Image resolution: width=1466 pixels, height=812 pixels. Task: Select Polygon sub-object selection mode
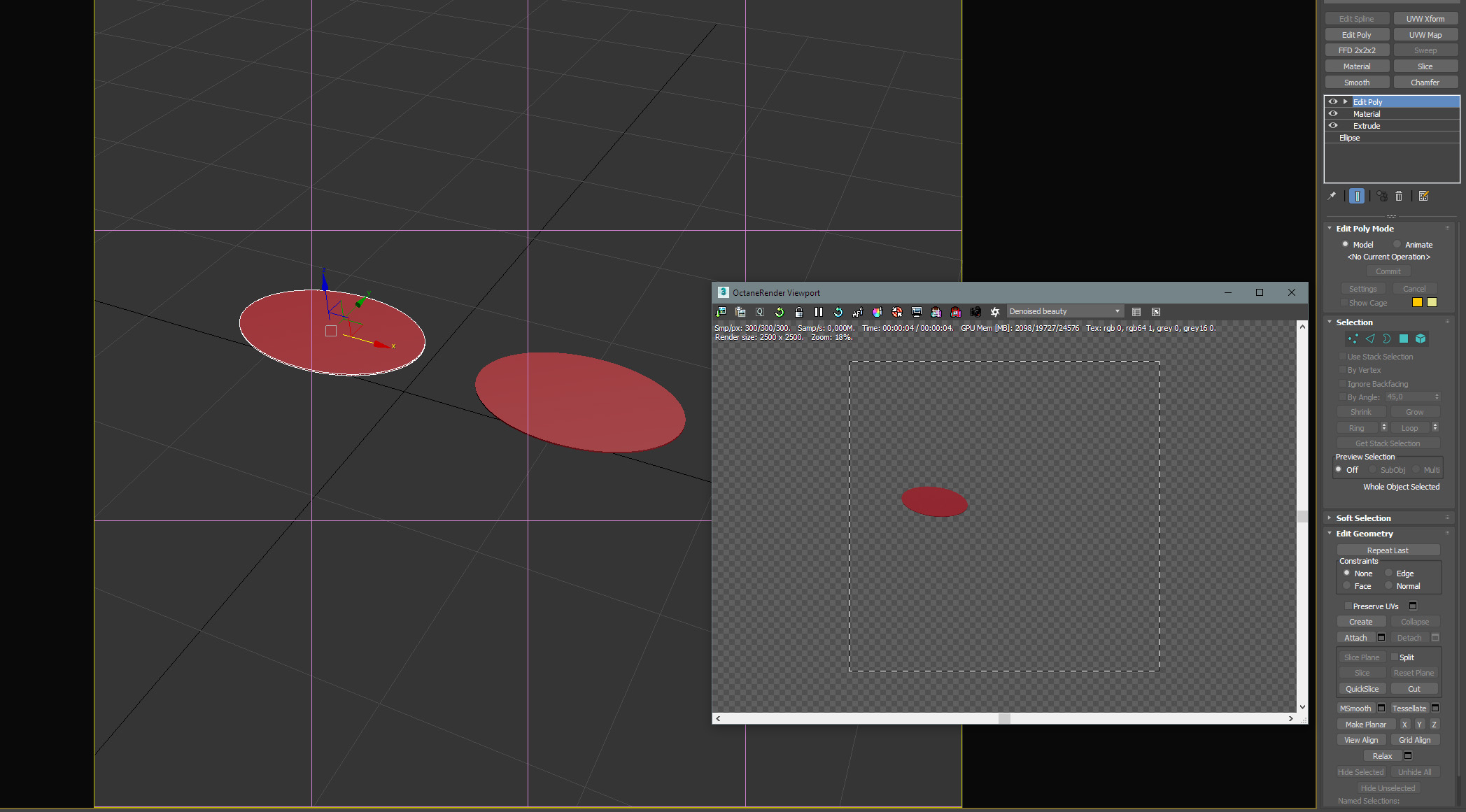coord(1403,339)
